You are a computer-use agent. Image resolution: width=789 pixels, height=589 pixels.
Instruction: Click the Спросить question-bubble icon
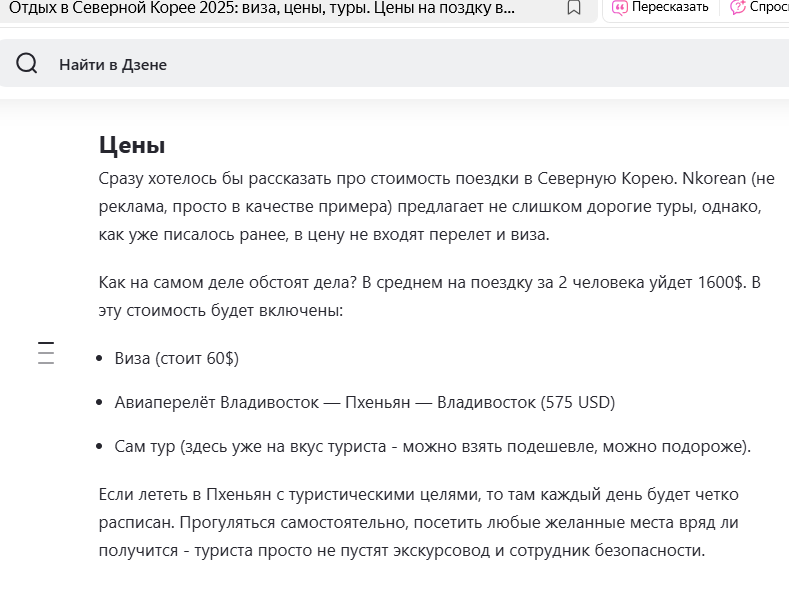[x=738, y=8]
